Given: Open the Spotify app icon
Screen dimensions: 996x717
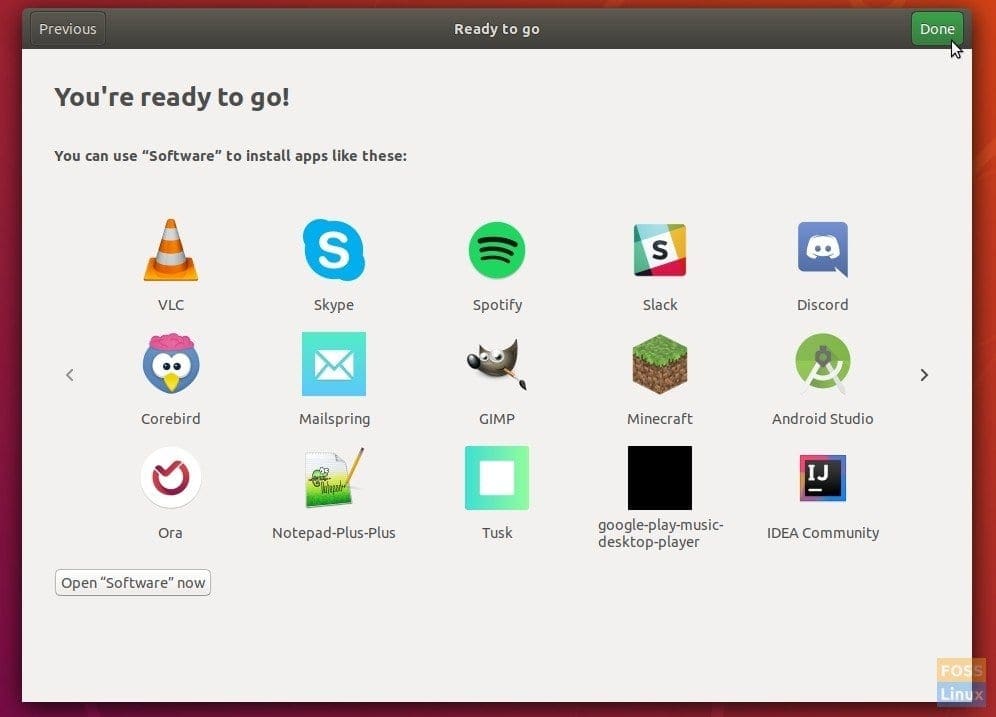Looking at the screenshot, I should (x=497, y=250).
